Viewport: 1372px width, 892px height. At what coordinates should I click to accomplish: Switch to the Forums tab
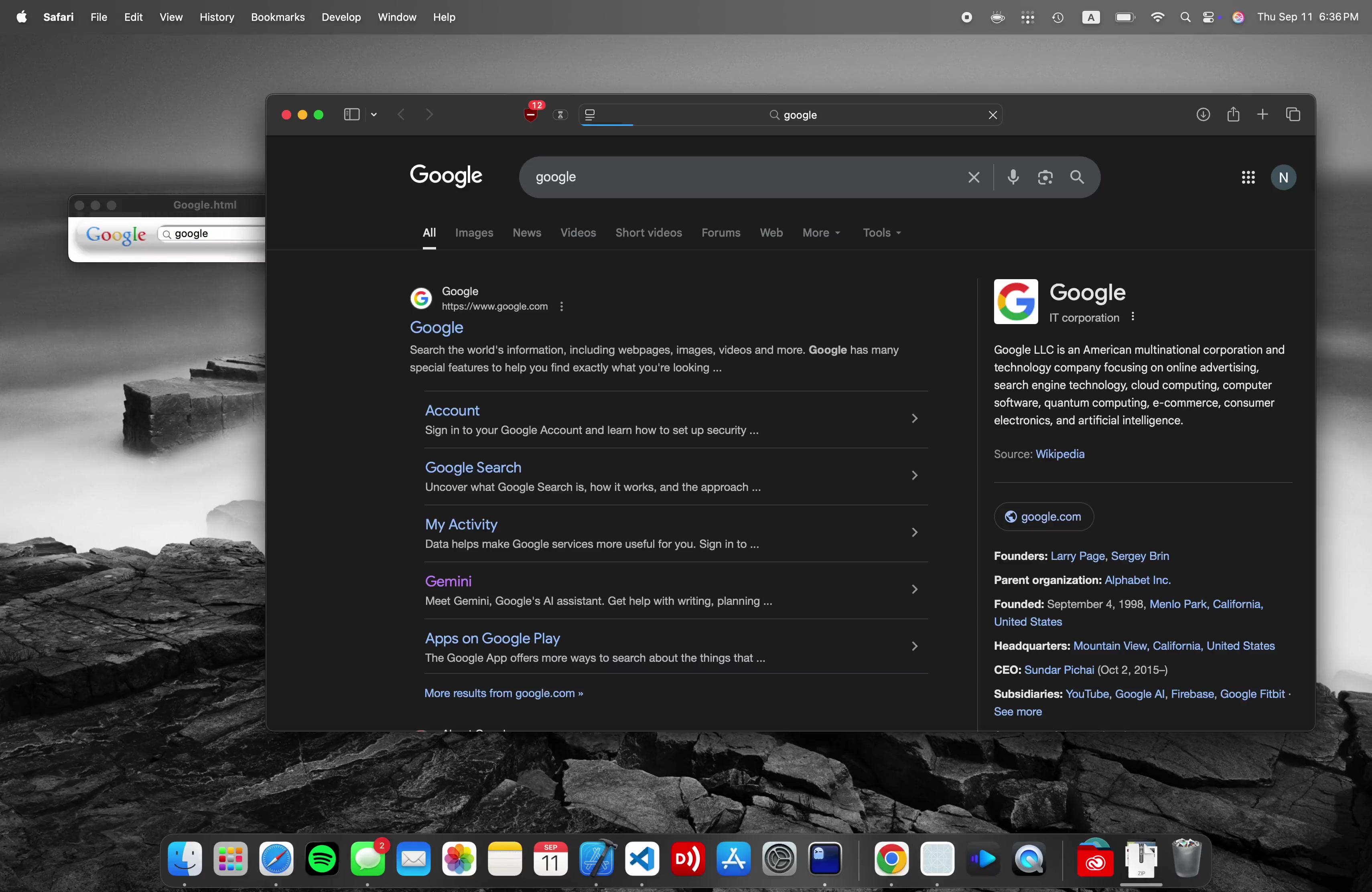(721, 233)
